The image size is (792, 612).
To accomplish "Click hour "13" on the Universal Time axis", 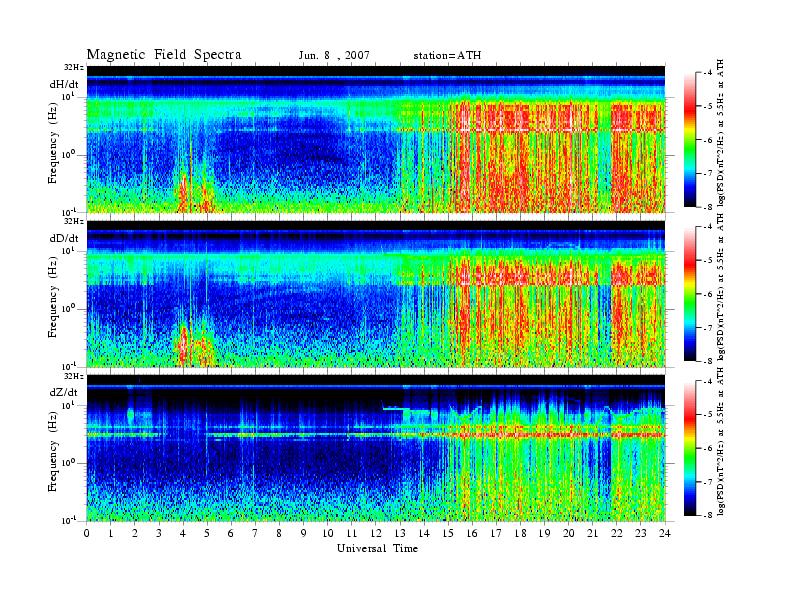I will tap(400, 533).
